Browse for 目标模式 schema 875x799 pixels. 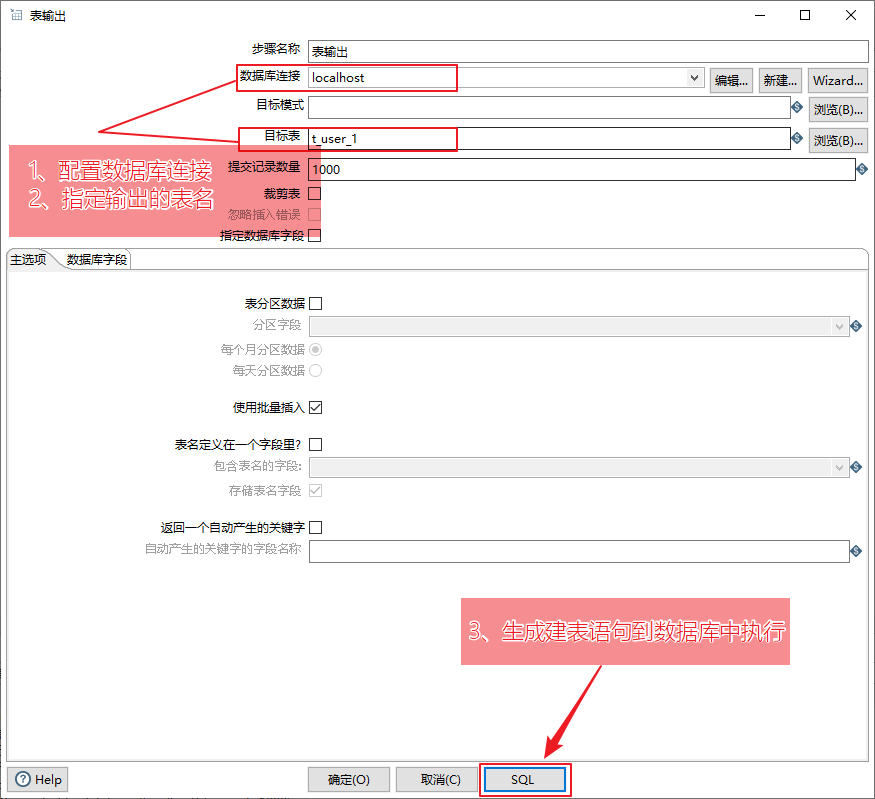tap(838, 109)
